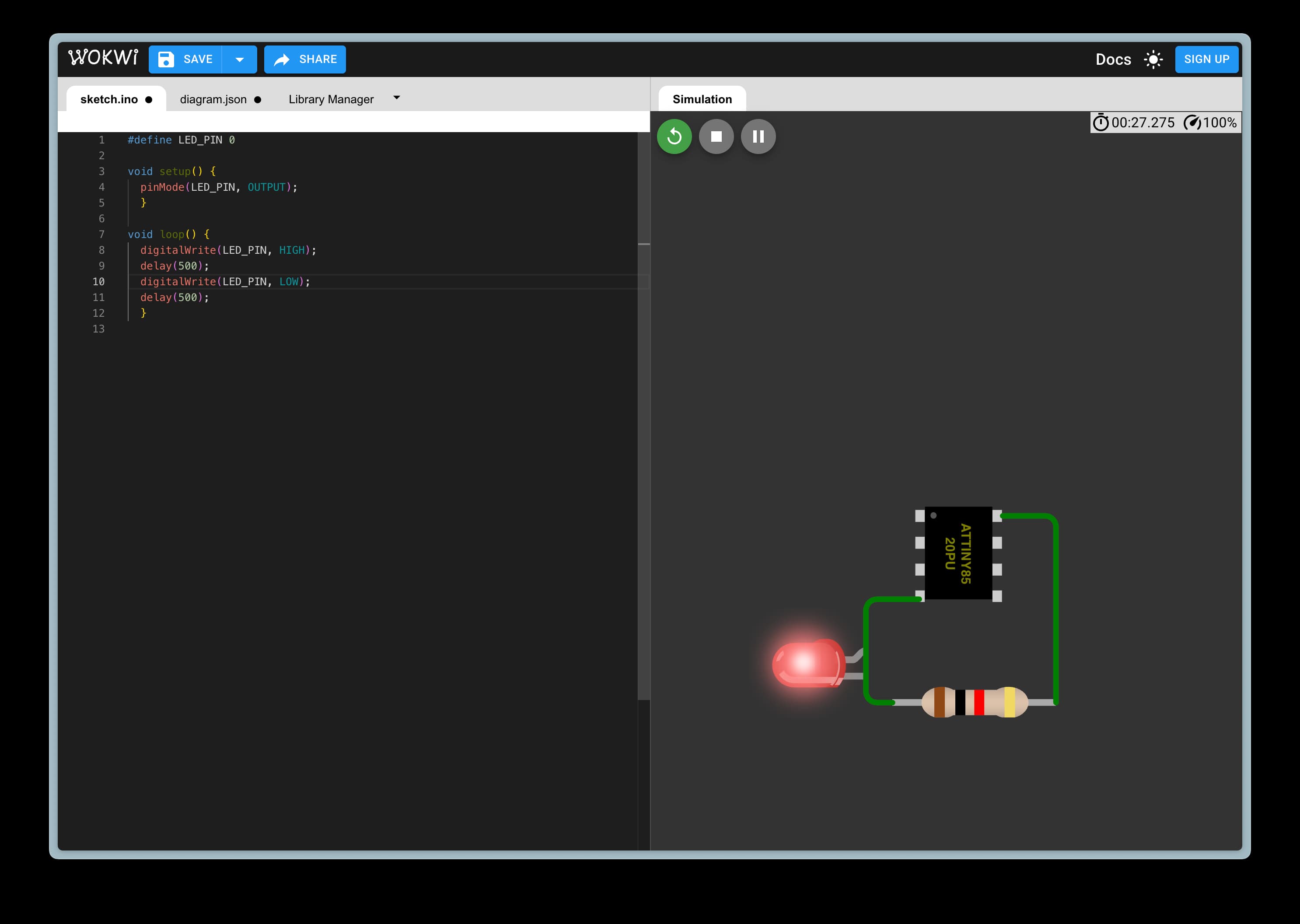Pause the simulation
This screenshot has height=924, width=1300.
coord(758,136)
